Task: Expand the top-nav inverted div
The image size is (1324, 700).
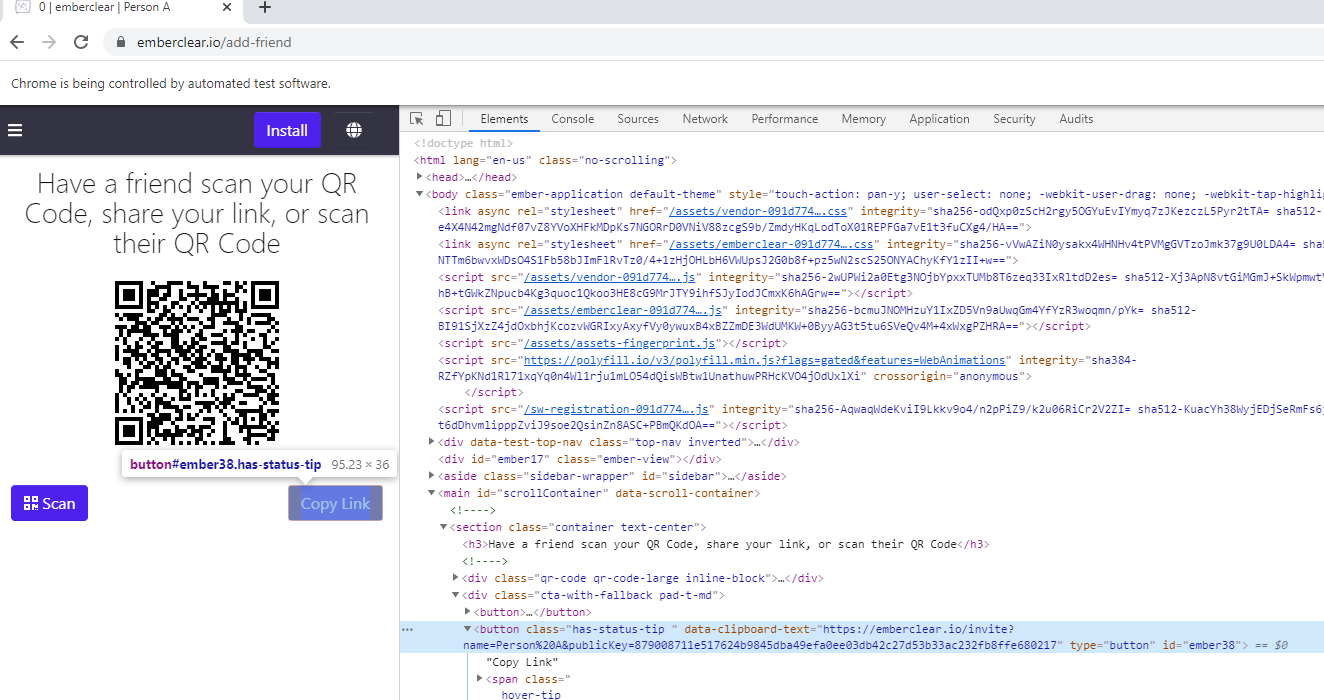Action: click(432, 442)
